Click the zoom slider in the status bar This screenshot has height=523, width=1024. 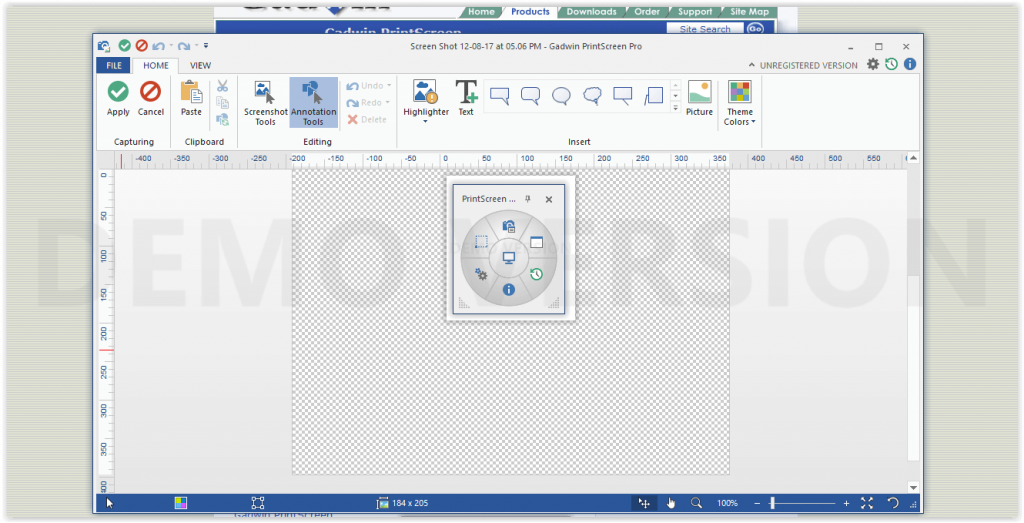tap(773, 503)
